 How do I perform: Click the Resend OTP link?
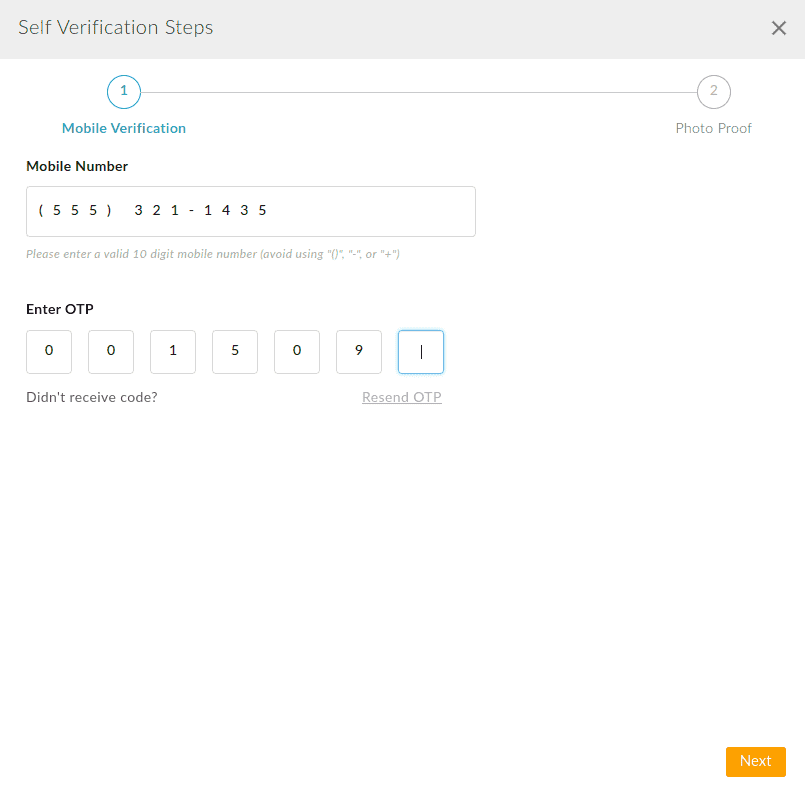click(x=401, y=397)
